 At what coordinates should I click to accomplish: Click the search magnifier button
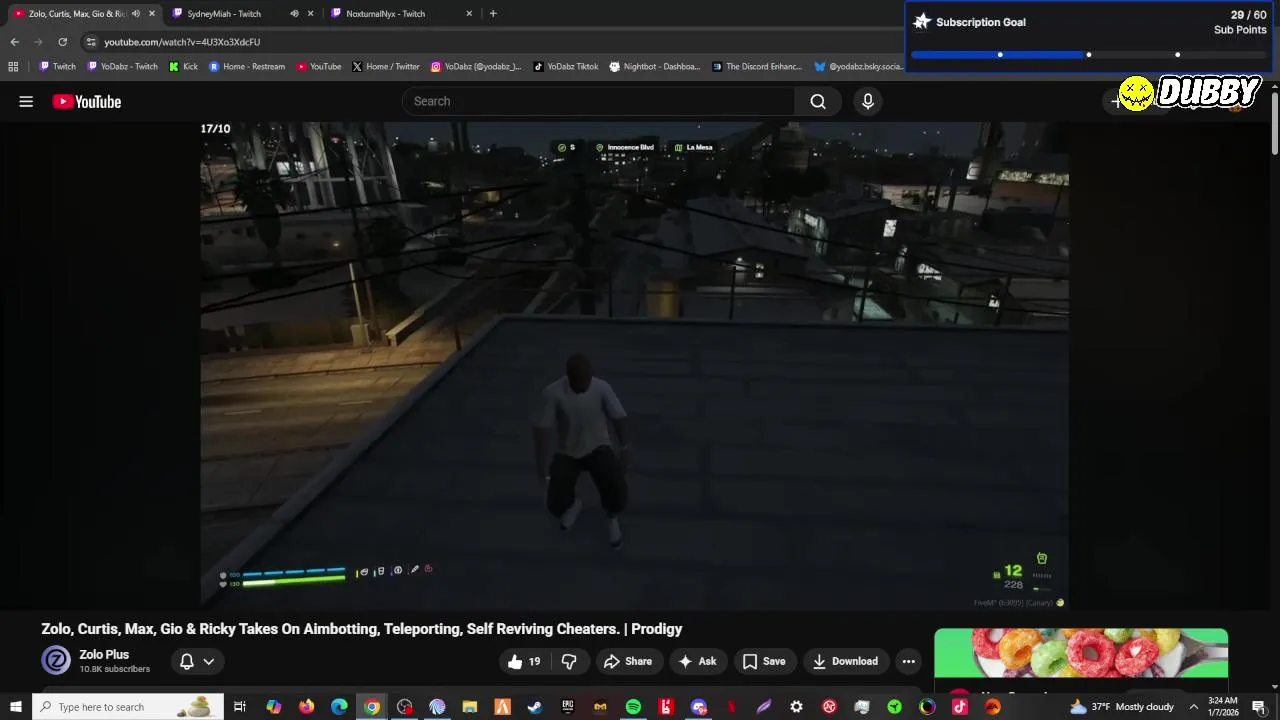point(818,101)
